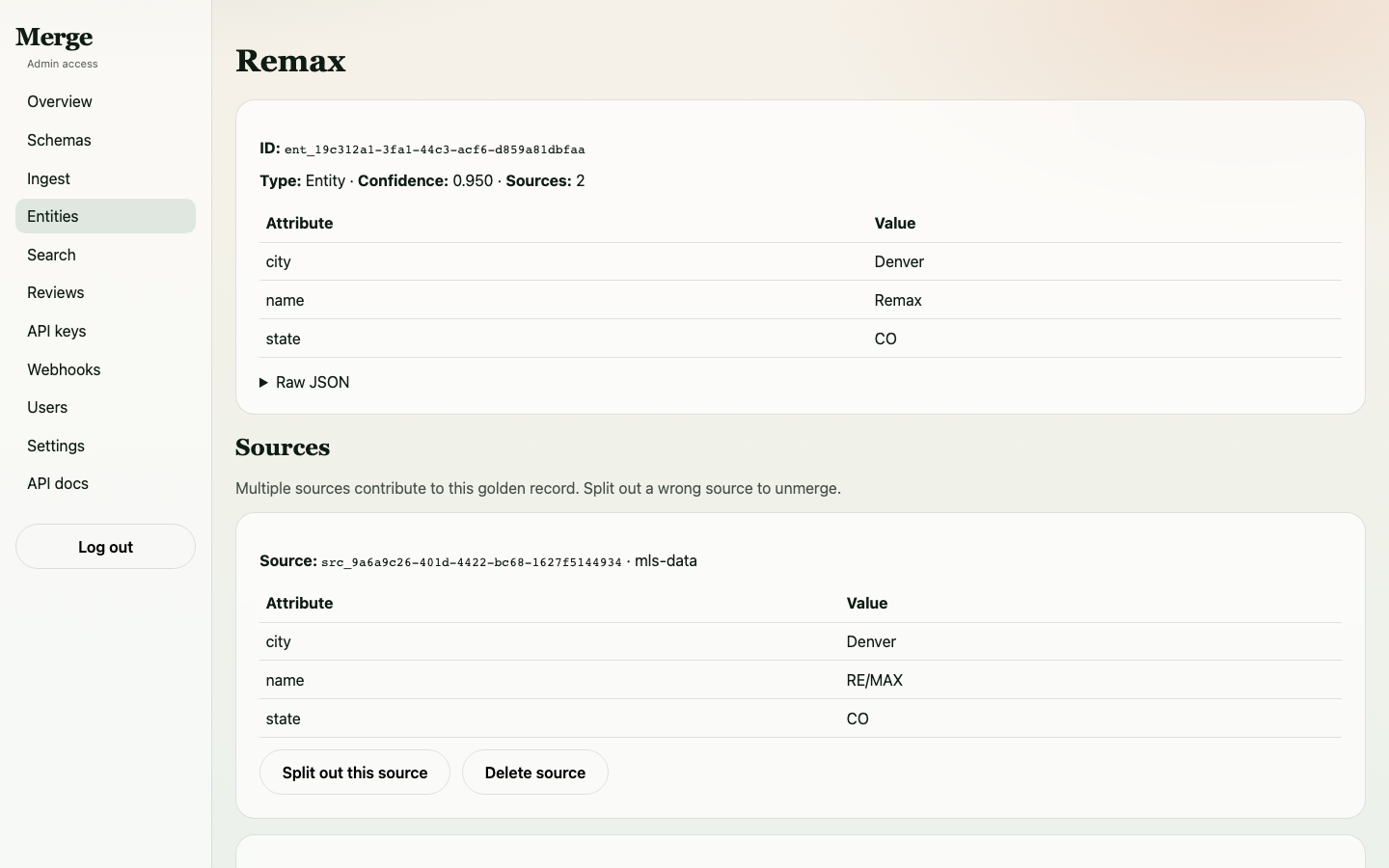The height and width of the screenshot is (868, 1389).
Task: Click the source name value RE/MAX
Action: 875,681
